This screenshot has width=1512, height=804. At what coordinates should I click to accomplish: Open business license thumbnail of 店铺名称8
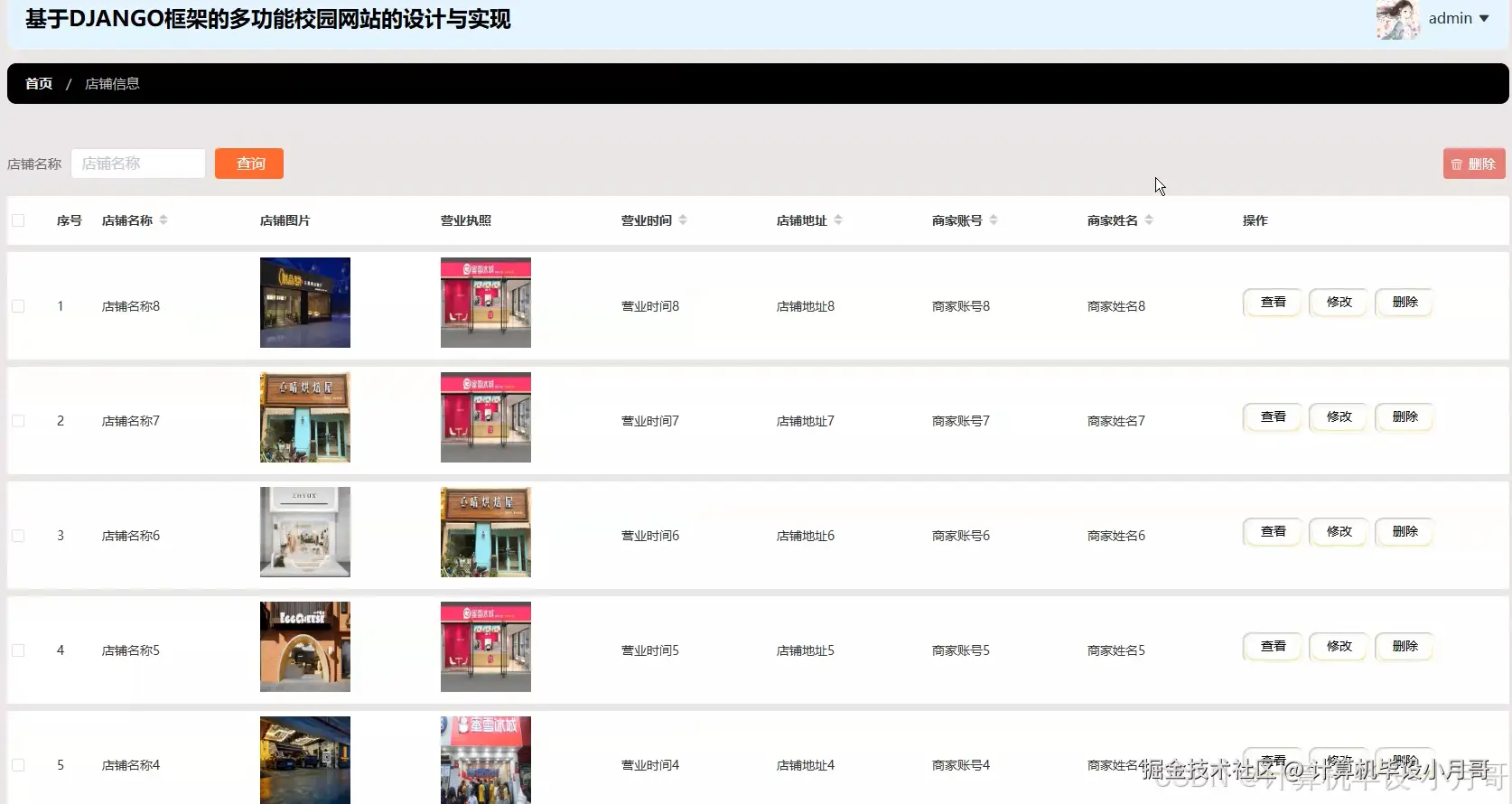(x=486, y=303)
